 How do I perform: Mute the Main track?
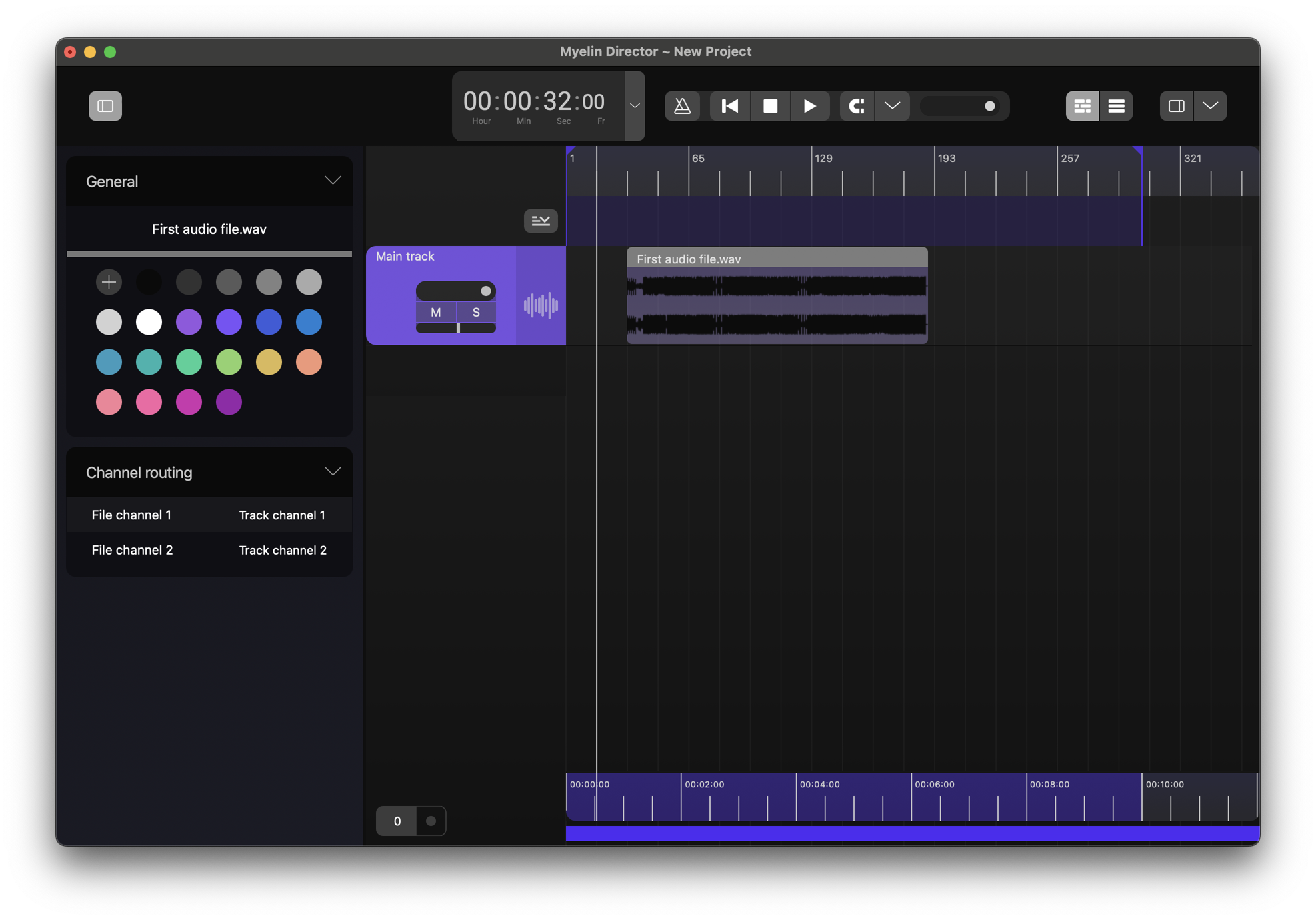click(436, 312)
